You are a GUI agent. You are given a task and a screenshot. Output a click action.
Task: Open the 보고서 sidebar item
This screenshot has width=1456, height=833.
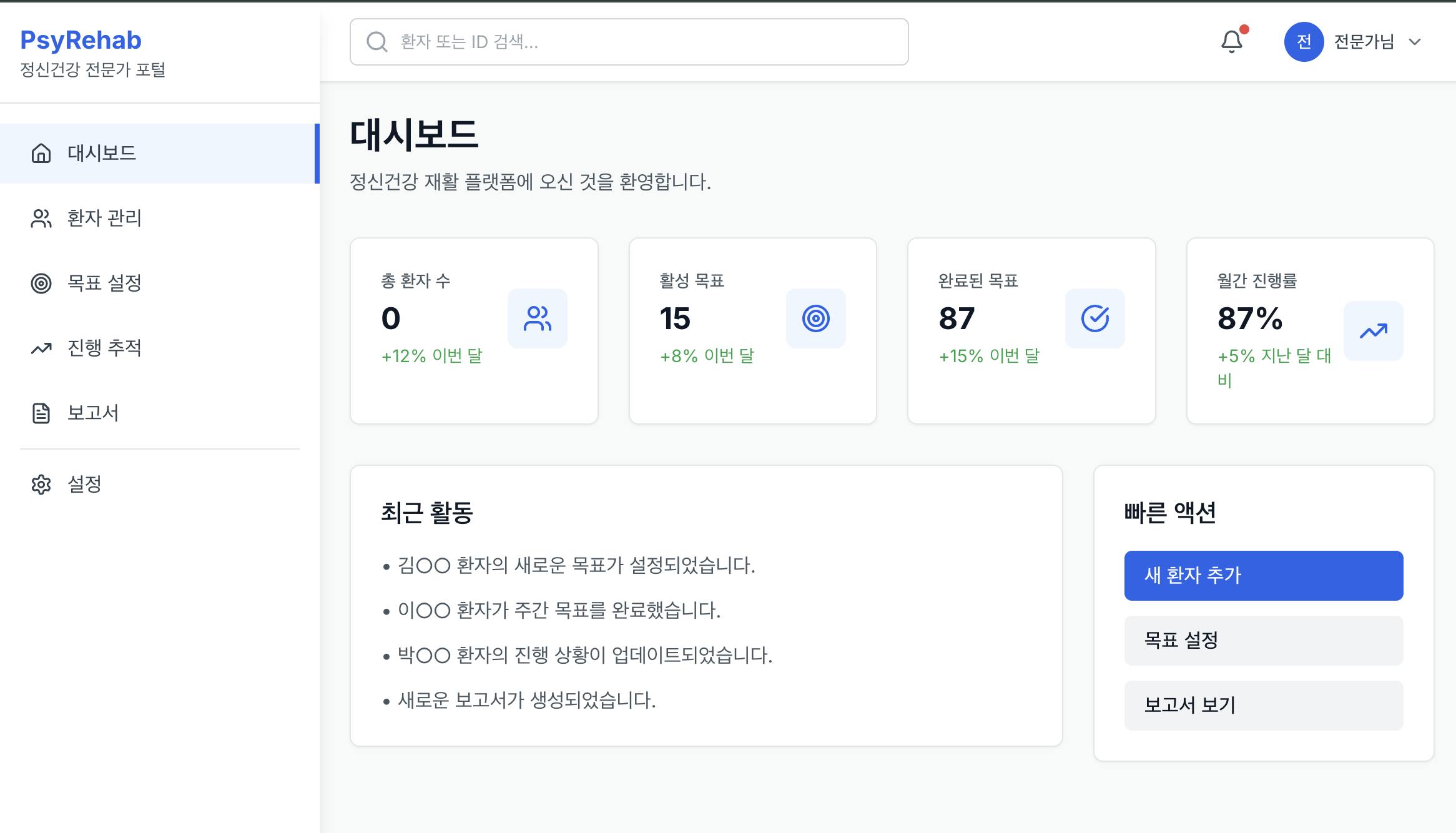tap(160, 413)
